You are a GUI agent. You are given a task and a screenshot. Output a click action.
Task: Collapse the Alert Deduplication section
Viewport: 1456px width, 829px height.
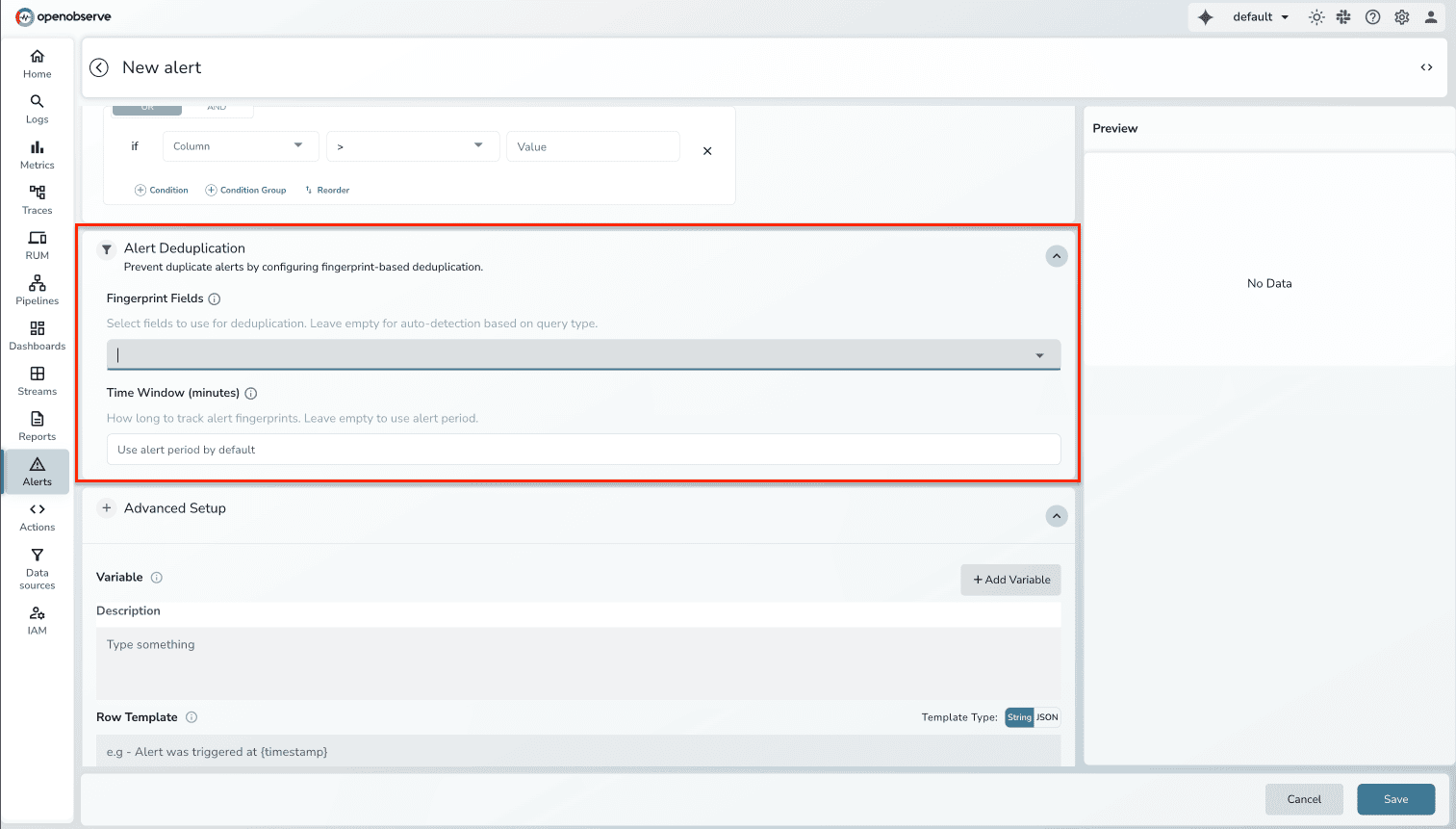point(1056,255)
